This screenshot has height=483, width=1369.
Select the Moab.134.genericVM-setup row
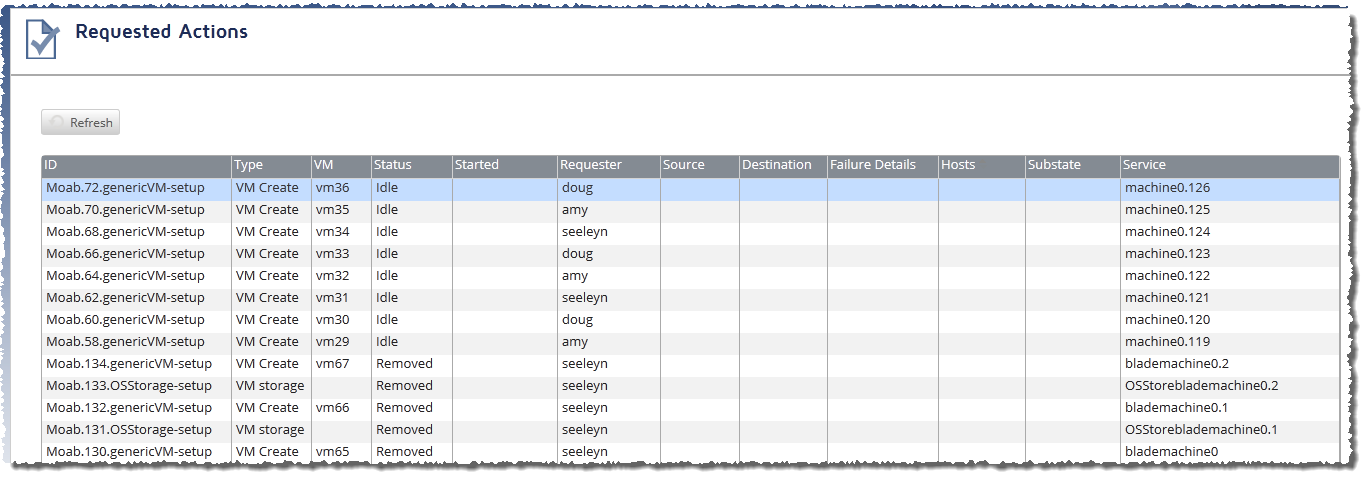pyautogui.click(x=690, y=364)
